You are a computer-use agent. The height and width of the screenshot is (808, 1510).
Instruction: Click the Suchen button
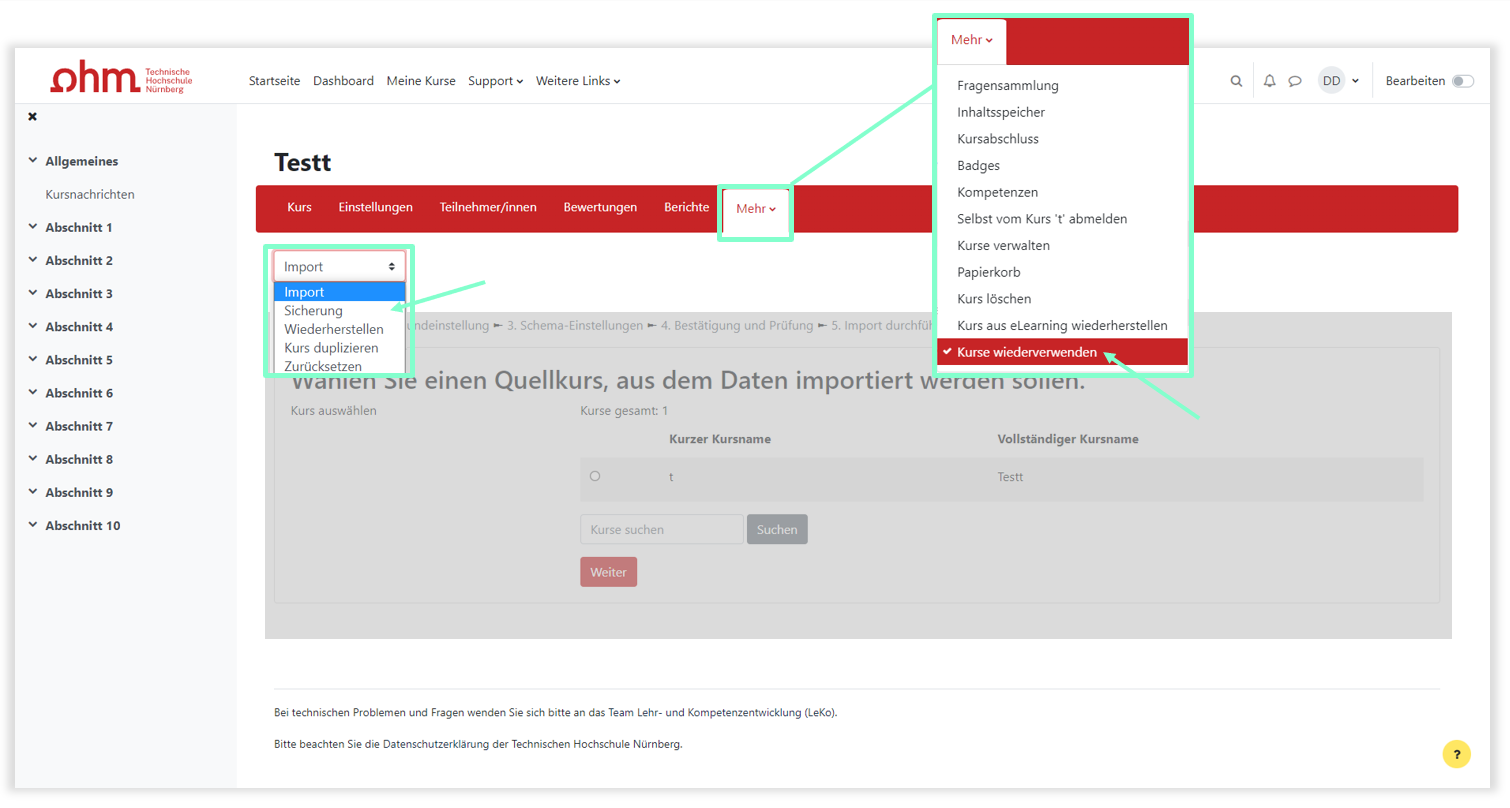[x=776, y=529]
